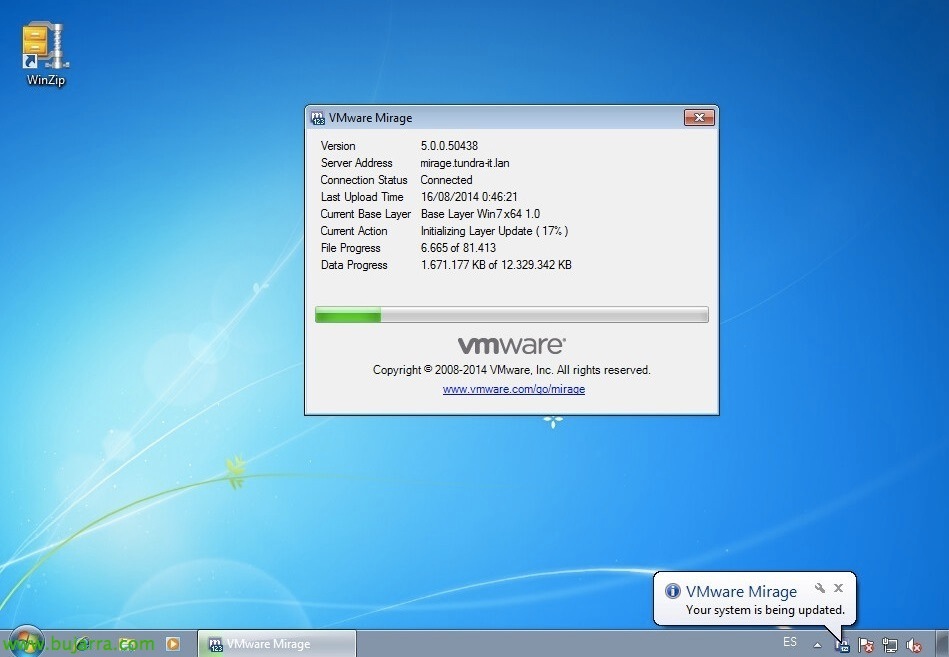
Task: Click the Last Upload Time label
Action: pyautogui.click(x=362, y=197)
